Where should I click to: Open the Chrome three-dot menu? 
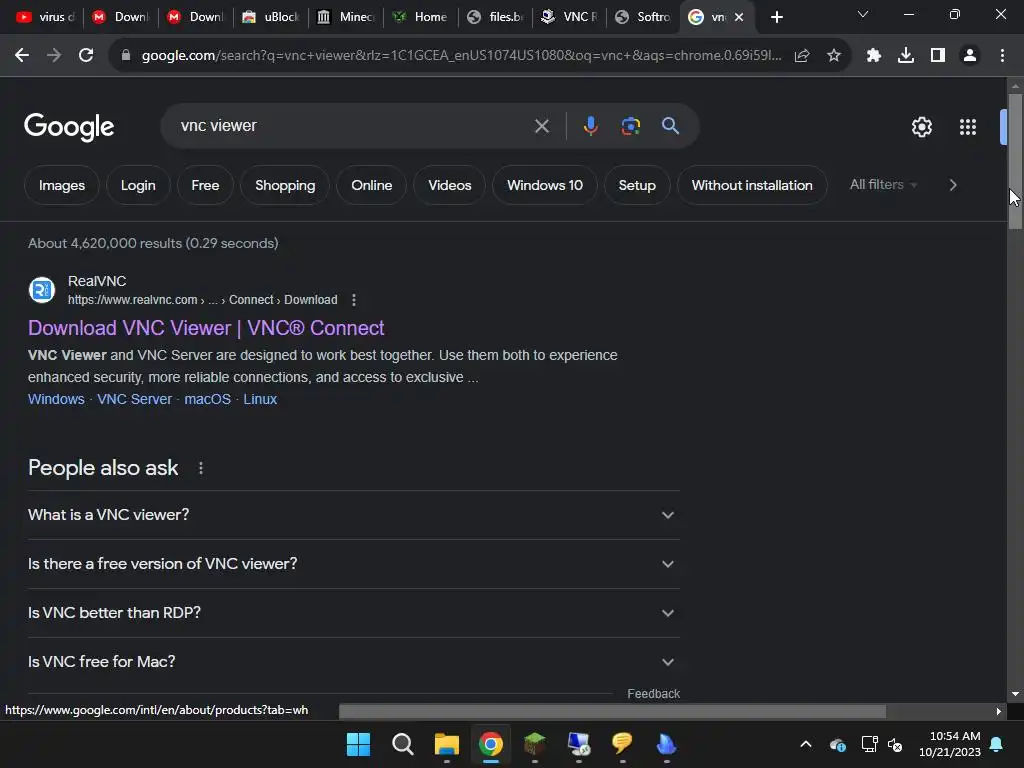tap(1002, 56)
